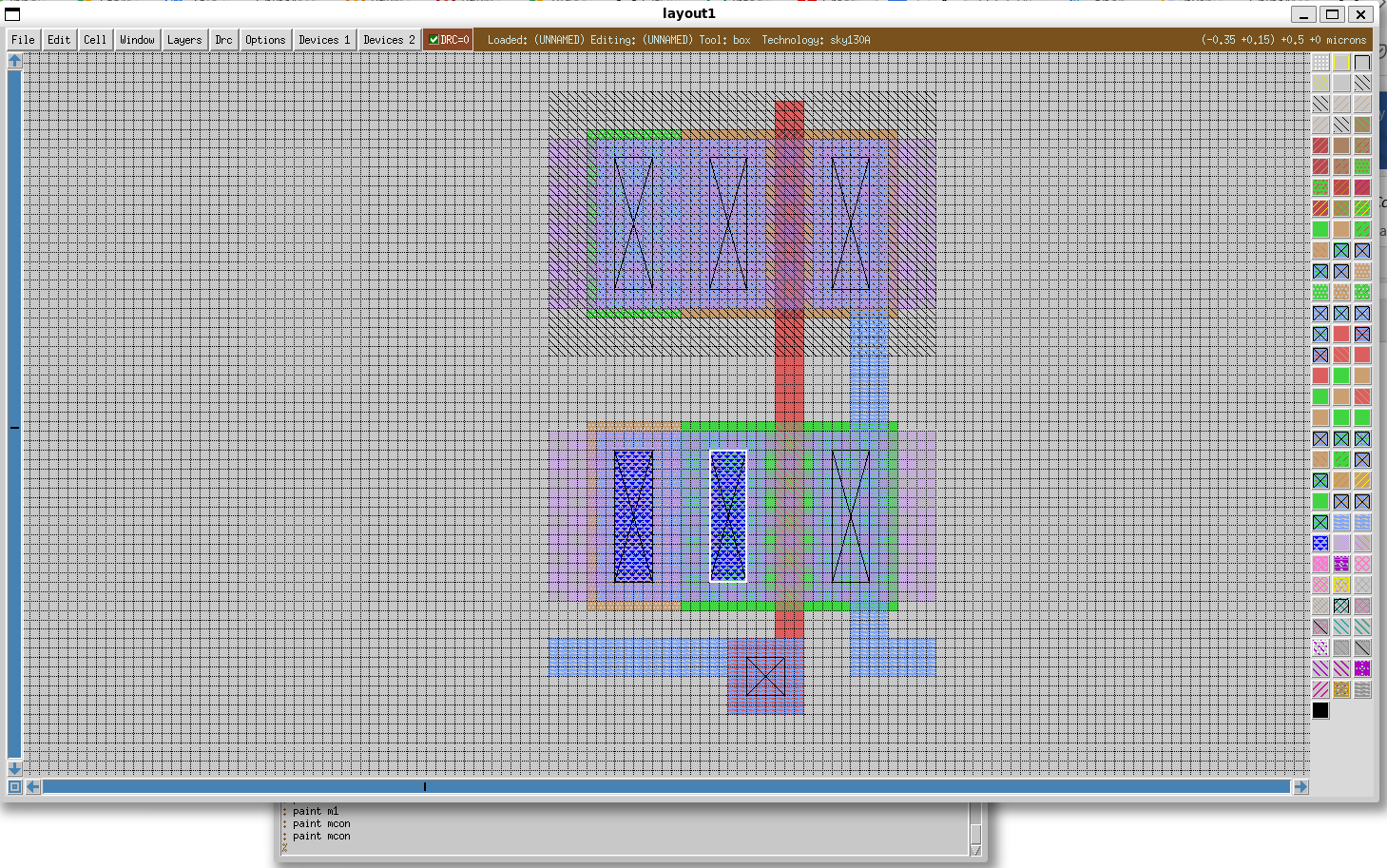This screenshot has height=868, width=1387.
Task: Open the Window menu
Action: tap(137, 40)
